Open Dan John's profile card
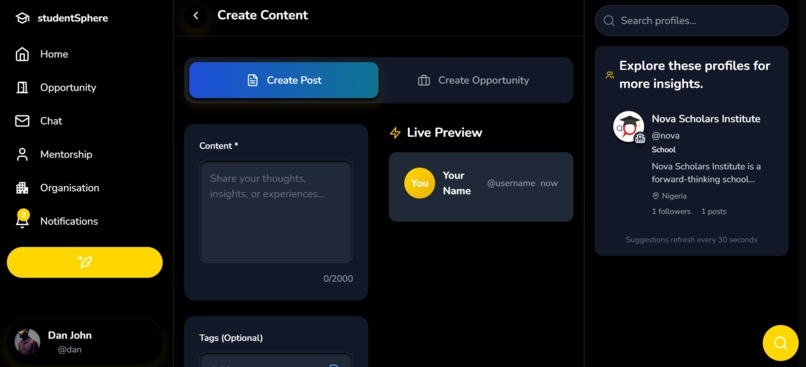The image size is (806, 367). coord(85,342)
